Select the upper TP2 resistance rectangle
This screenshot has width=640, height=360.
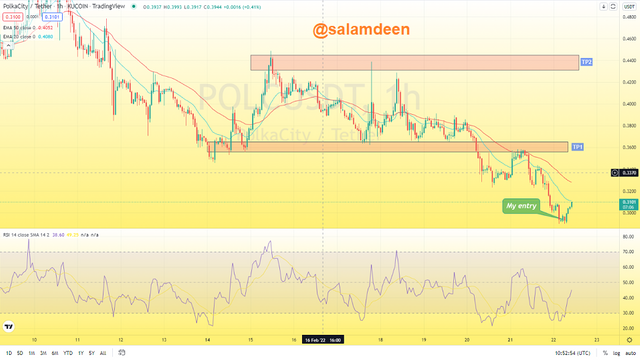pos(415,63)
